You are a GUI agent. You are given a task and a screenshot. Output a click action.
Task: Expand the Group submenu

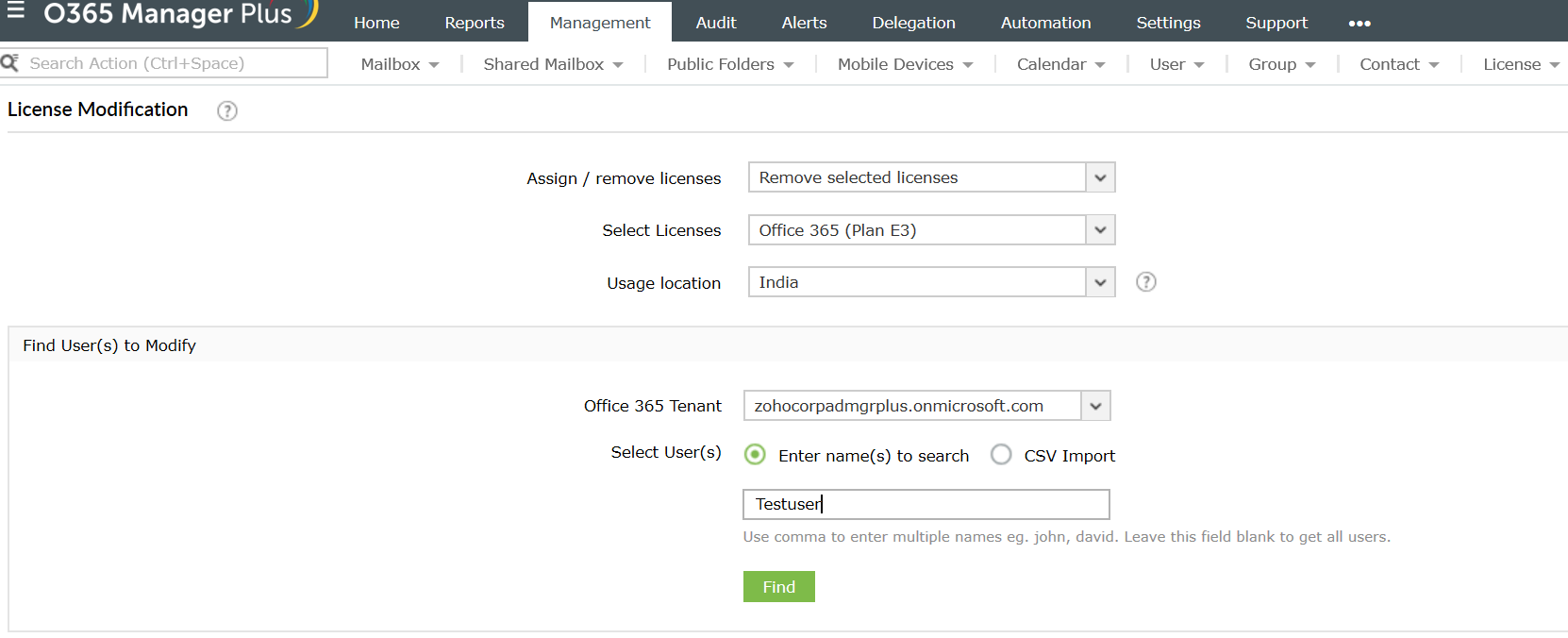(1281, 64)
